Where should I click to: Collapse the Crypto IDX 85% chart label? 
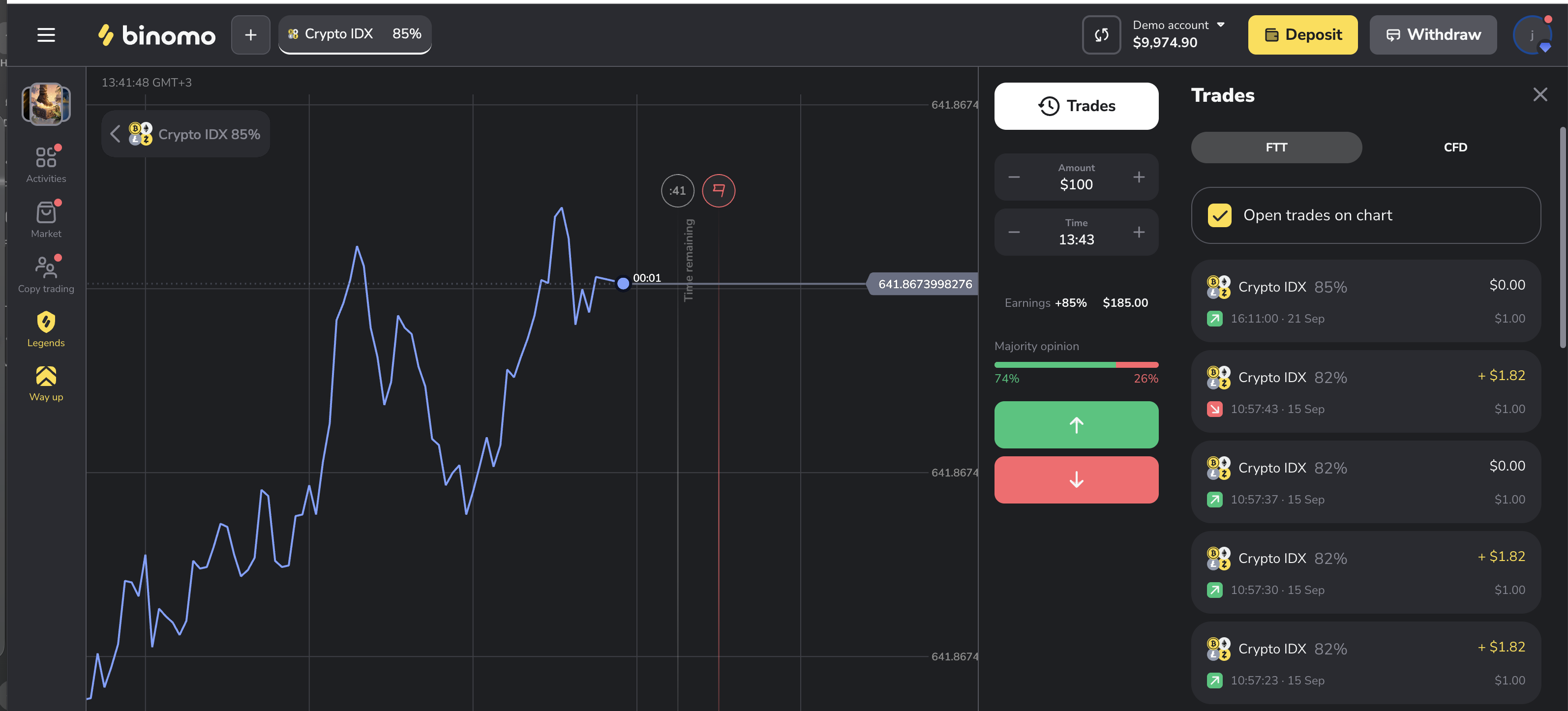(116, 134)
